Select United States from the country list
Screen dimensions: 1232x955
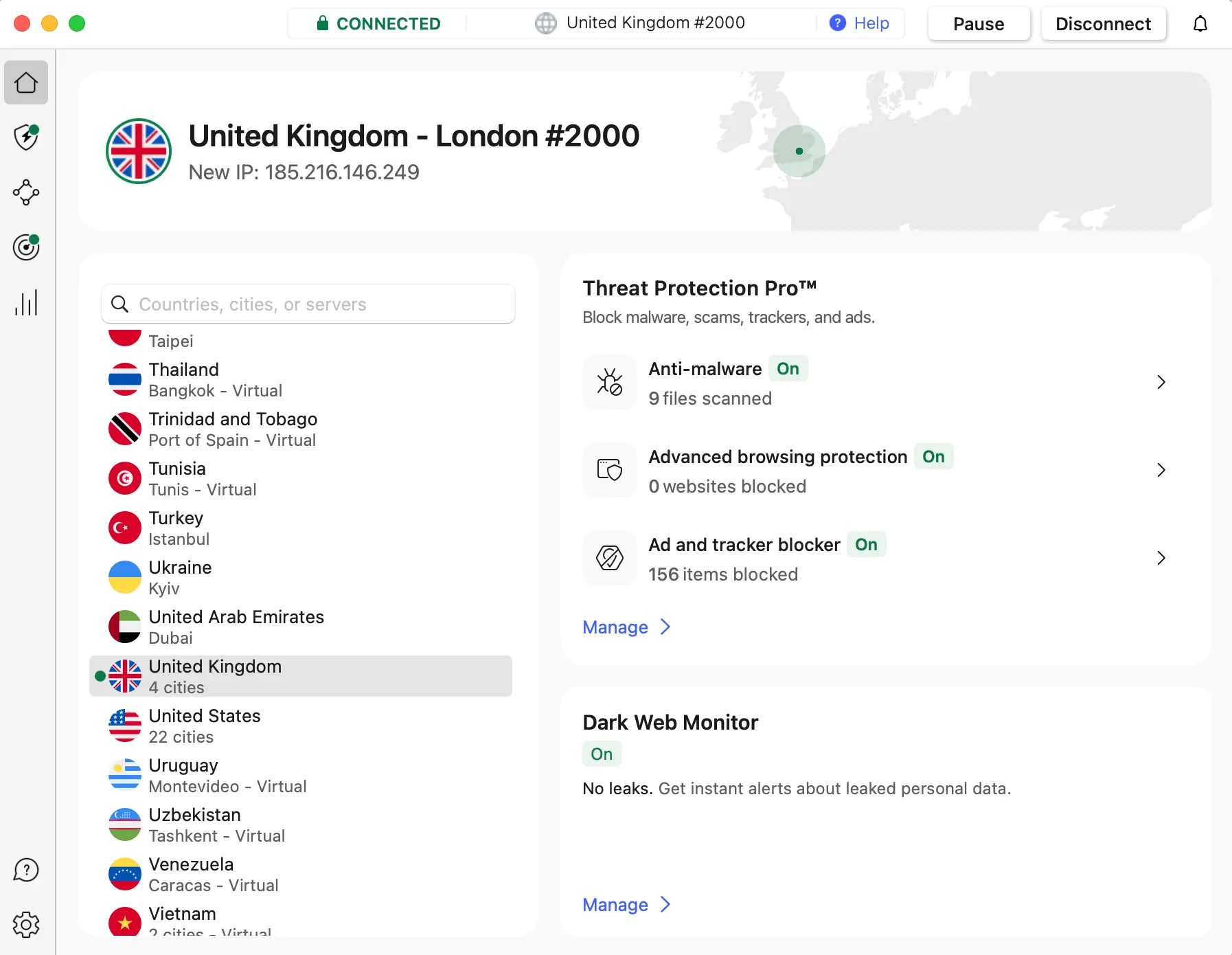(205, 726)
